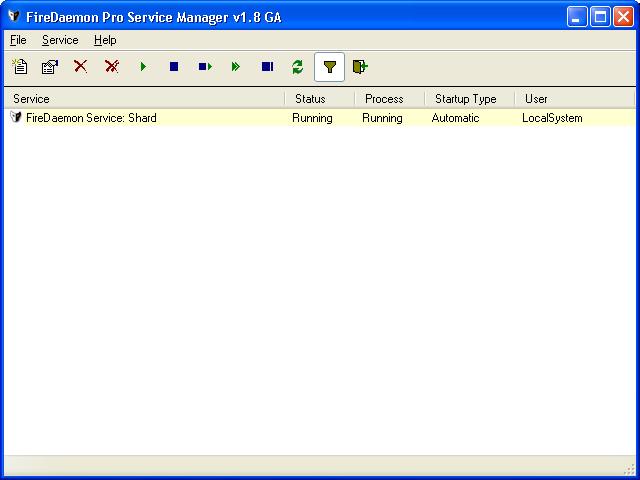
Task: Open the Help menu
Action: coord(105,40)
